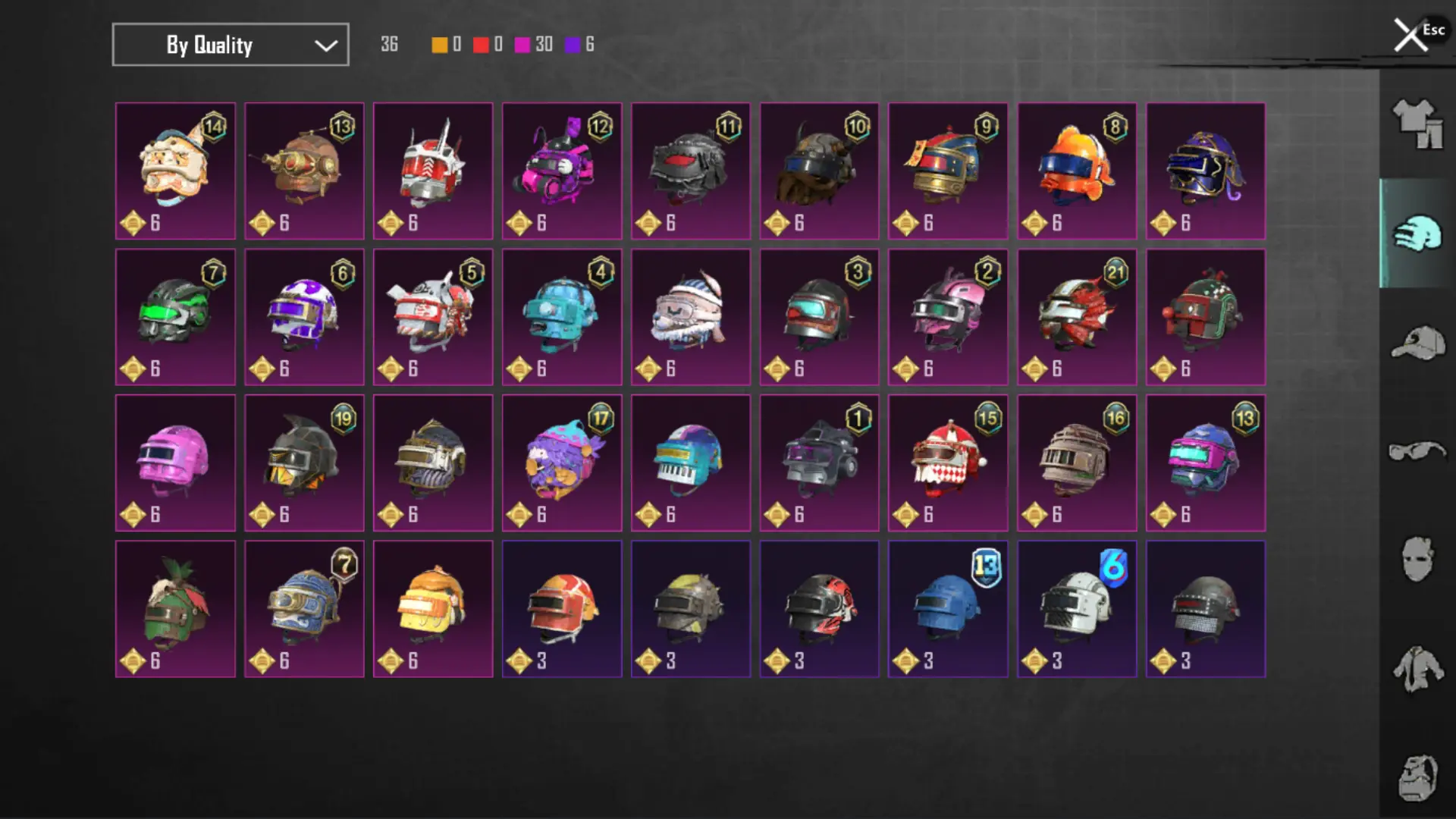Open the outfit sets category icon
Viewport: 1456px width, 819px height.
tap(1417, 124)
